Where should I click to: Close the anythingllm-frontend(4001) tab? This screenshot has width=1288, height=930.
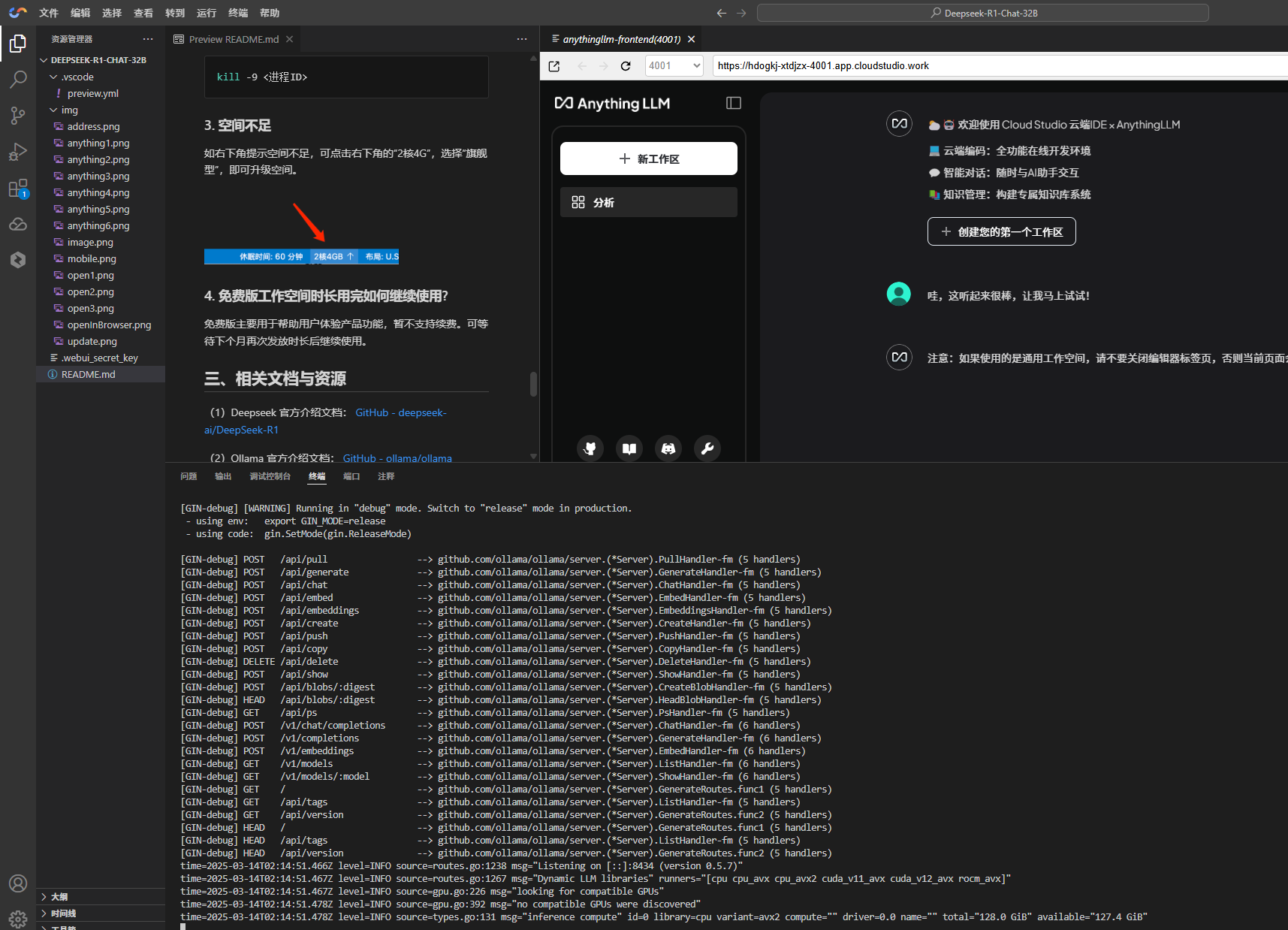pyautogui.click(x=691, y=39)
